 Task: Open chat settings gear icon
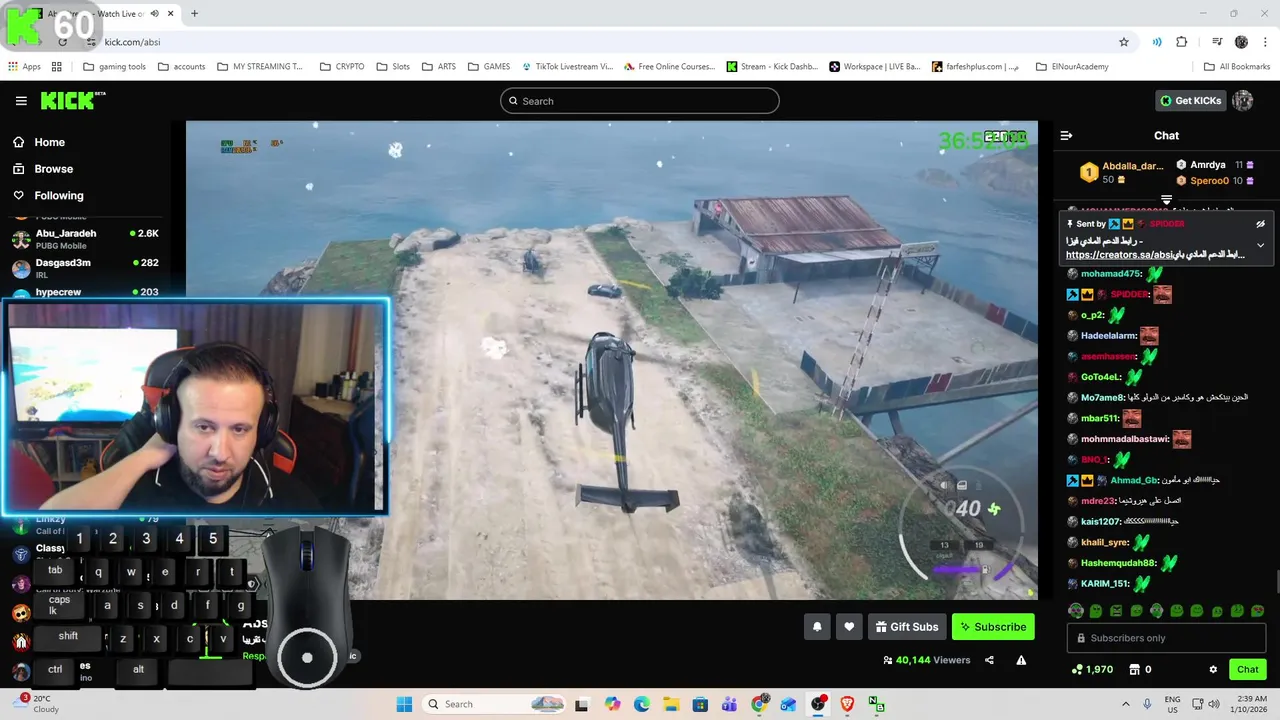click(1213, 669)
